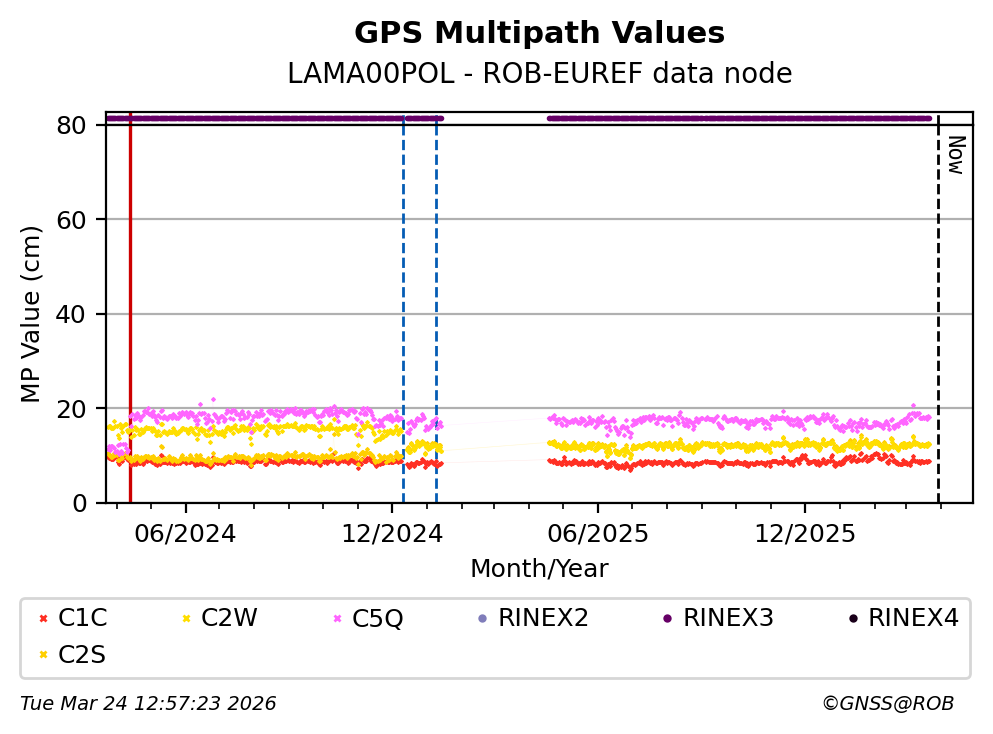Select the purple RINEX3 legend dot
The image size is (993, 734).
tap(667, 619)
